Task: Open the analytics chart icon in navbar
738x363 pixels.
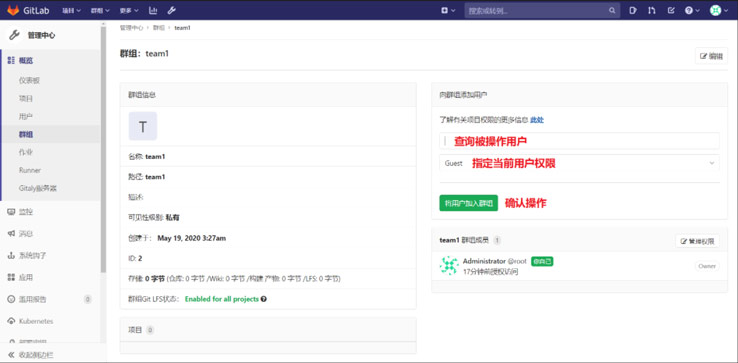Action: (153, 10)
